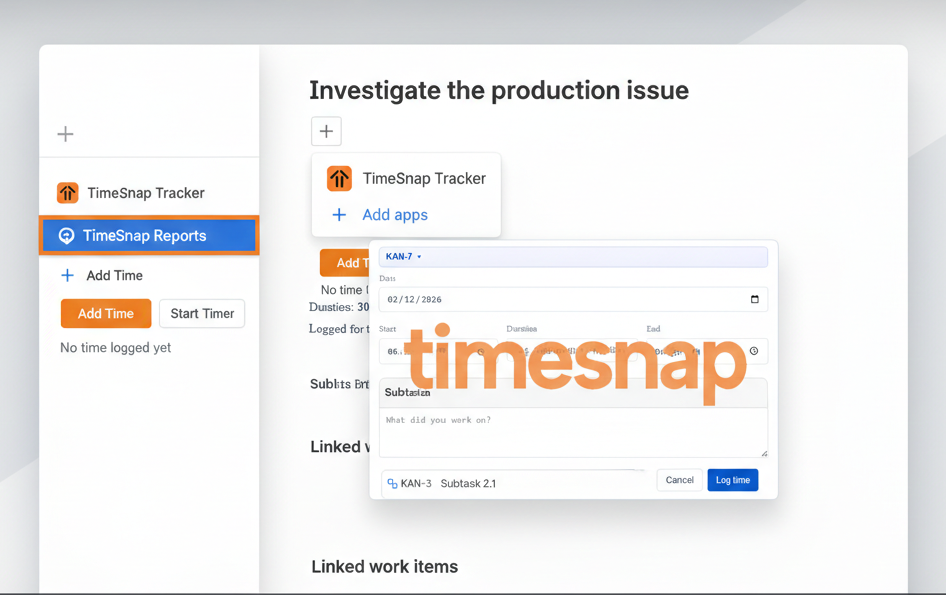This screenshot has height=595, width=946.
Task: Click the Date field showing 02/12/2026
Action: pyautogui.click(x=560, y=299)
